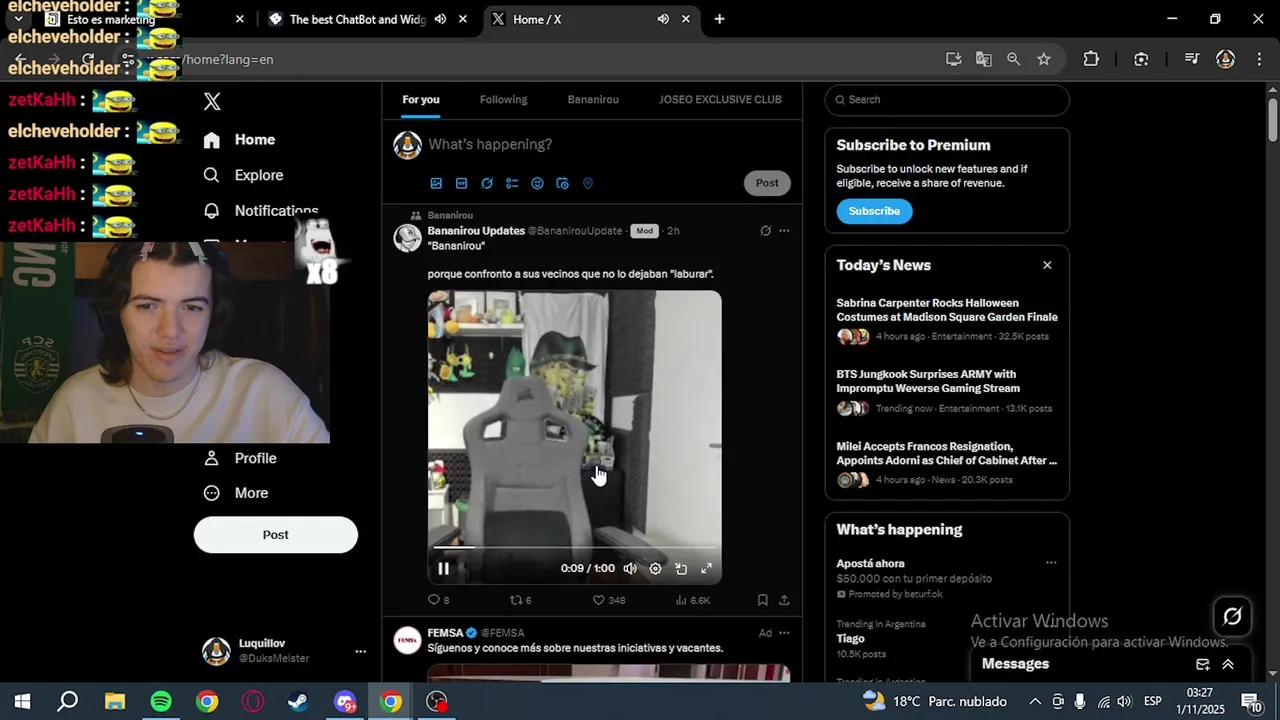Pause the playing video
This screenshot has height=720, width=1280.
pos(443,568)
